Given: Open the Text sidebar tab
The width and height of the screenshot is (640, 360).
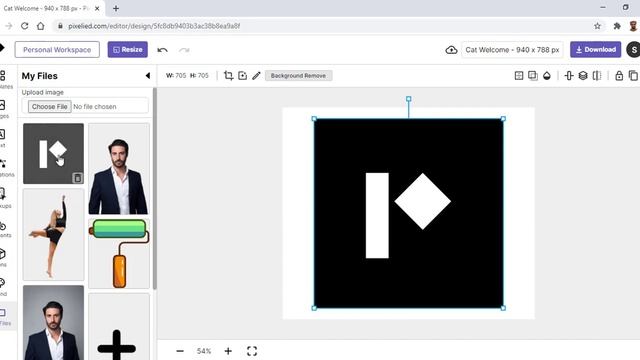Looking at the screenshot, I should [4, 138].
